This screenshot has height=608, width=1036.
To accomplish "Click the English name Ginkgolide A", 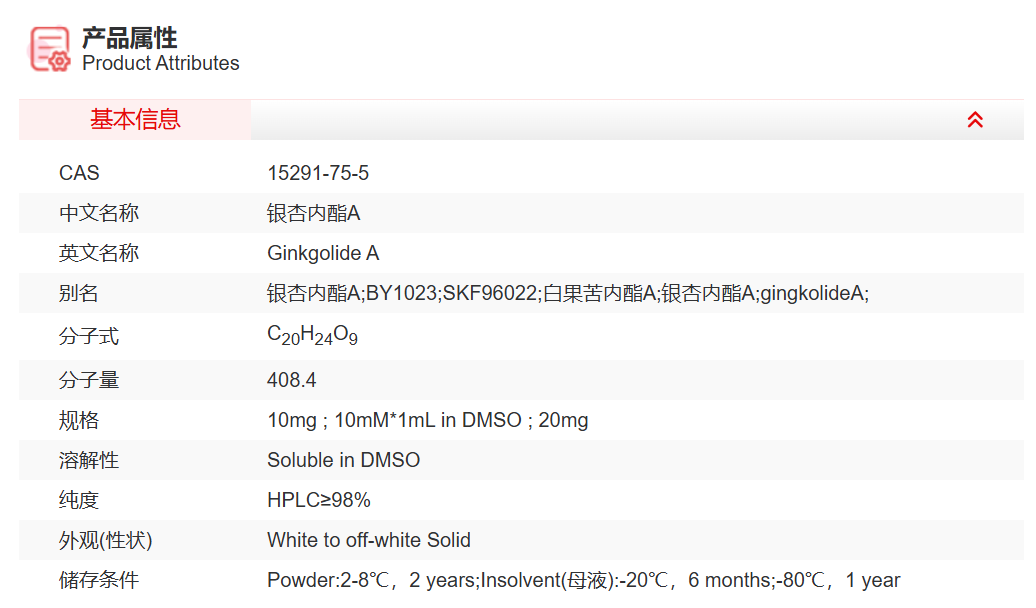I will coord(323,253).
